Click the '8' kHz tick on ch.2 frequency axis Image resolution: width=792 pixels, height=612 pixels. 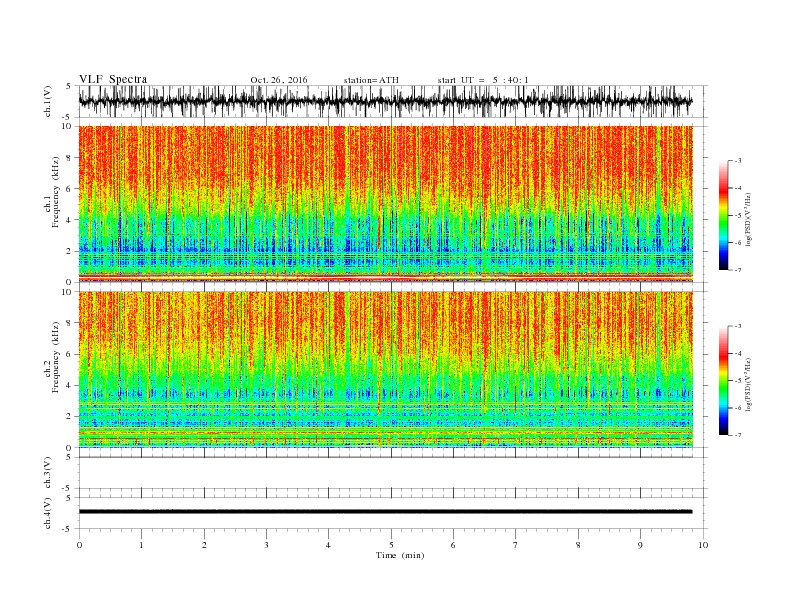point(69,323)
